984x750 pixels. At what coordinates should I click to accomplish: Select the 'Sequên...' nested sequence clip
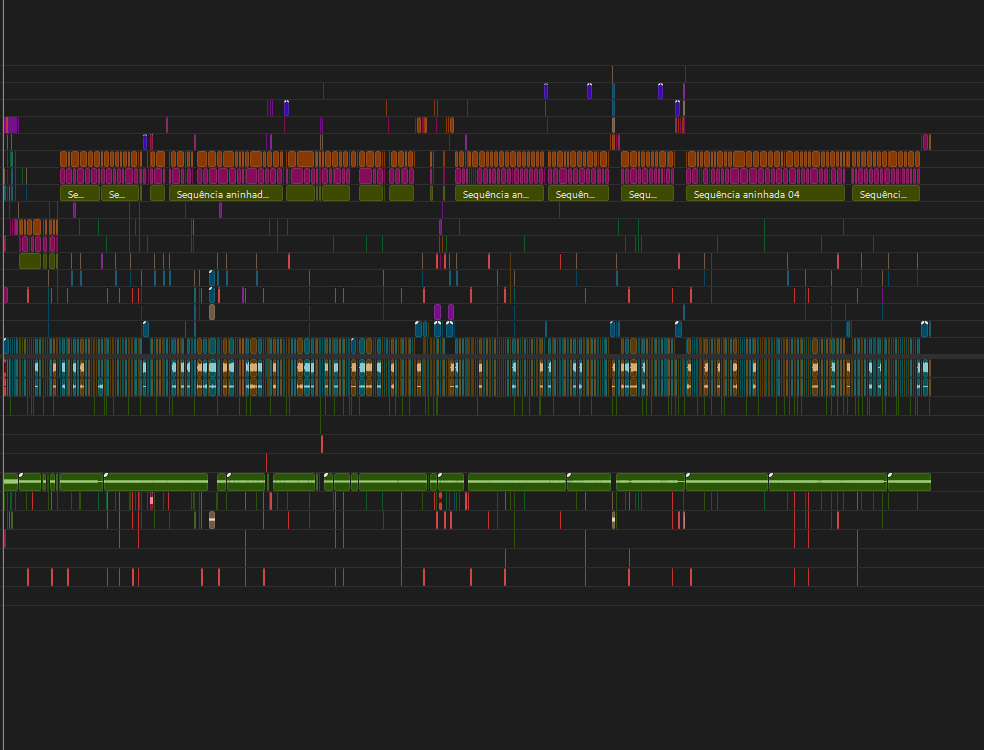[x=578, y=194]
